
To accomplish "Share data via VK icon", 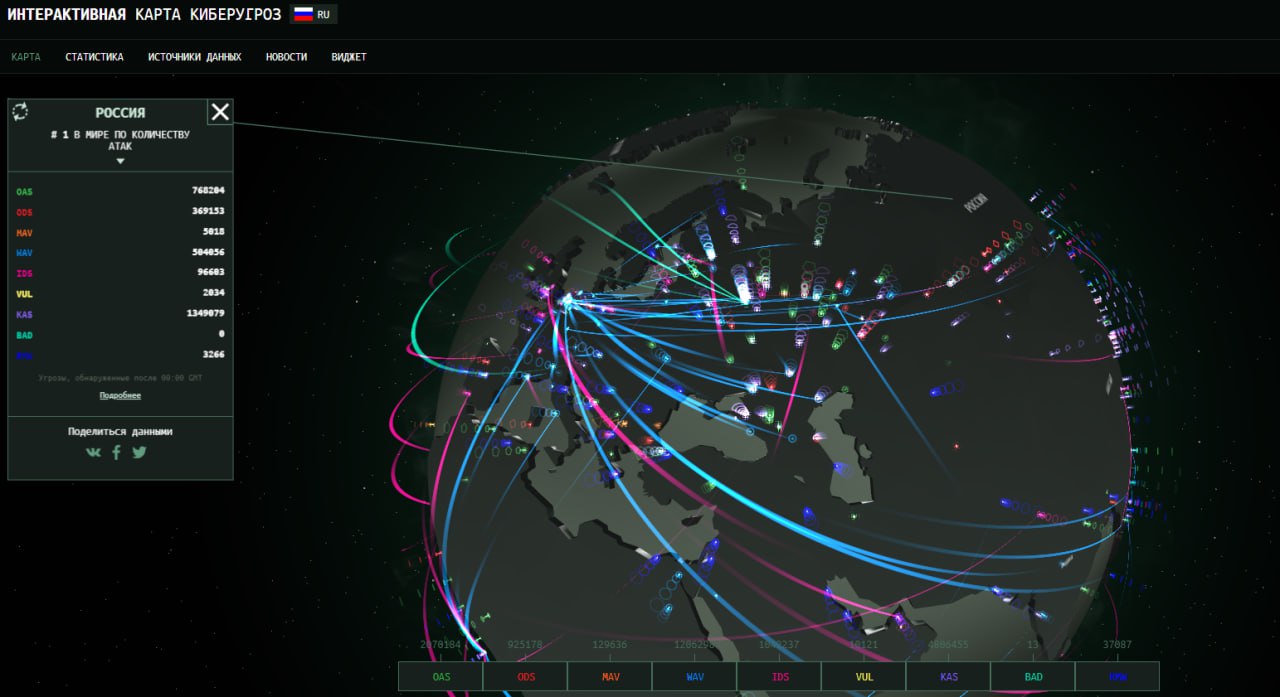I will [x=93, y=452].
